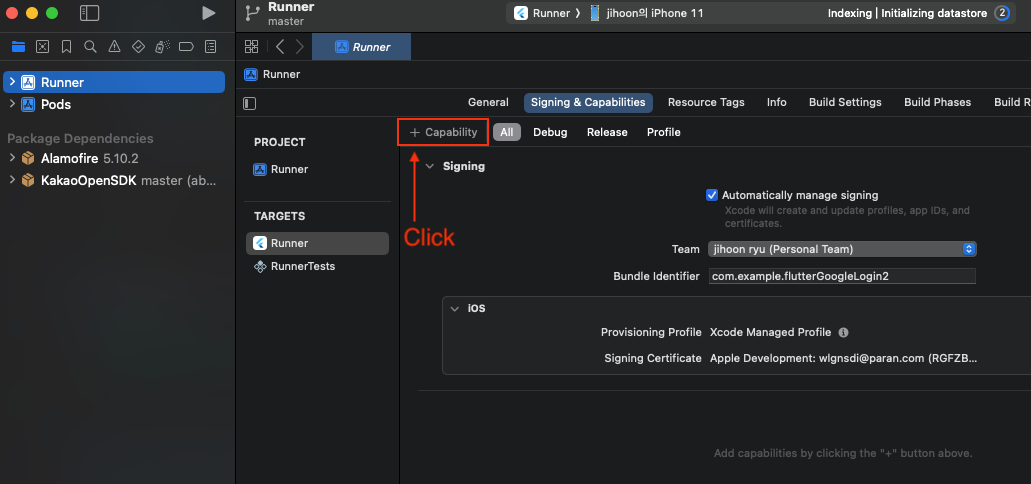
Task: Click the Xcode Managed Profile text
Action: pos(771,333)
